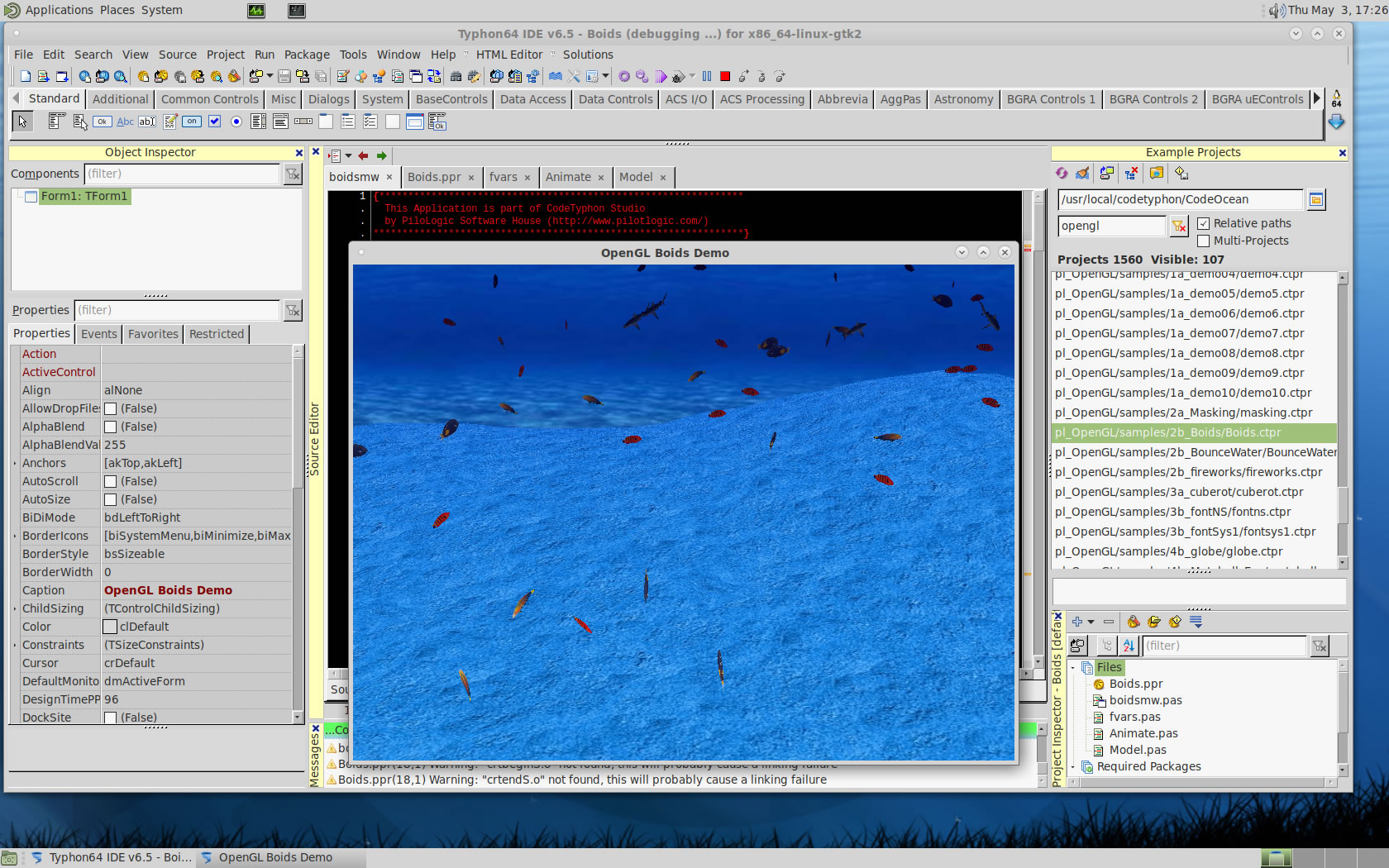
Task: Select the TRadioButton palette component
Action: [236, 122]
